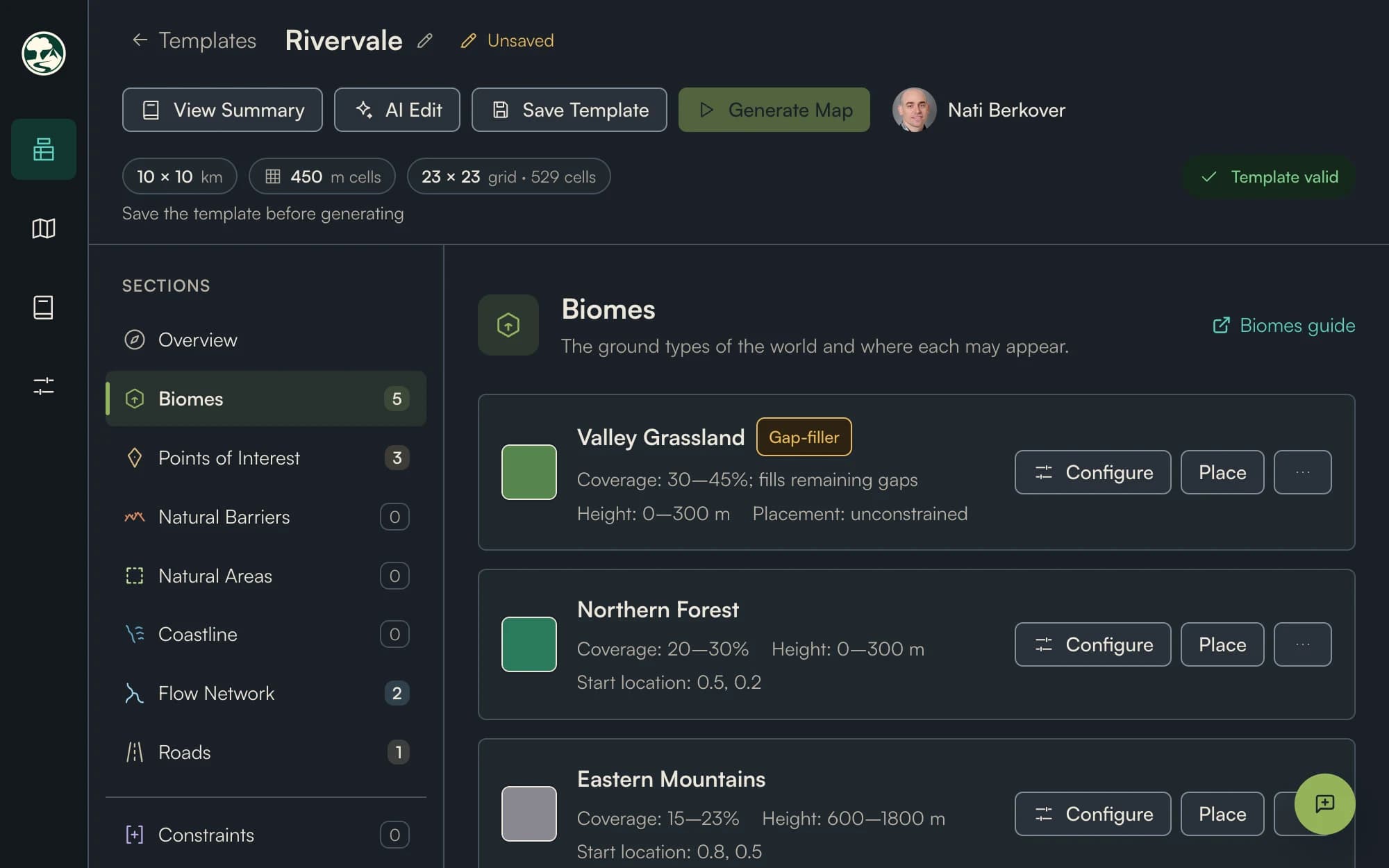
Task: Click the 450 m cells chip
Action: 322,176
